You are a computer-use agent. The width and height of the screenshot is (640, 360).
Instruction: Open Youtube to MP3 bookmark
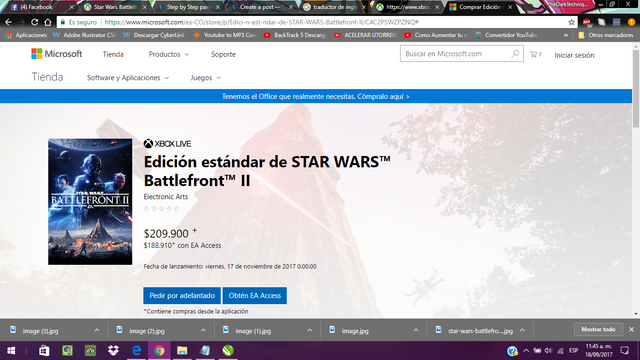tap(225, 35)
